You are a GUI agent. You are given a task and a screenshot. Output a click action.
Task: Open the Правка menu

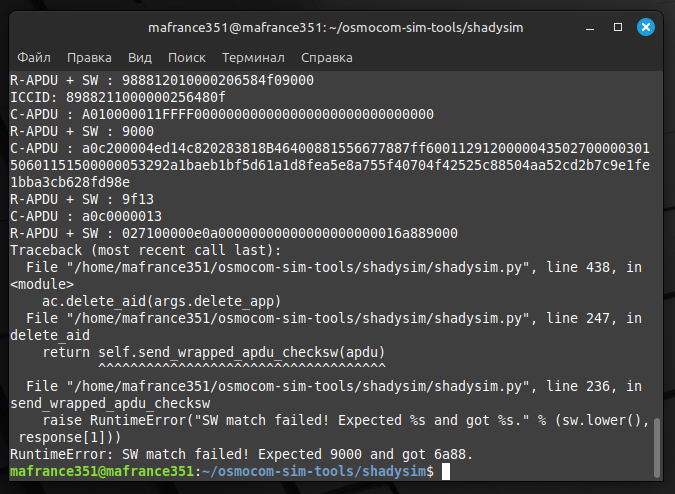90,58
